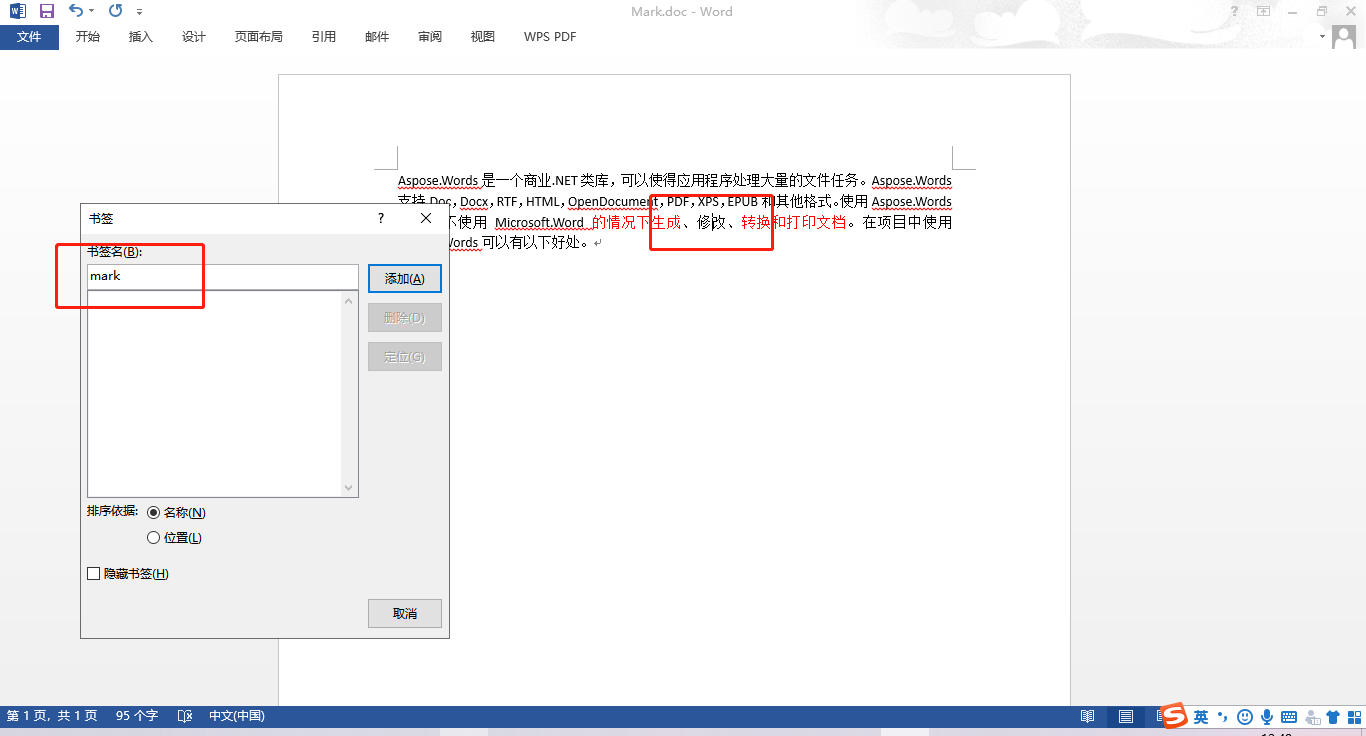Enable the 隐藏书签 checkbox
Image resolution: width=1366 pixels, height=736 pixels.
pyautogui.click(x=94, y=574)
